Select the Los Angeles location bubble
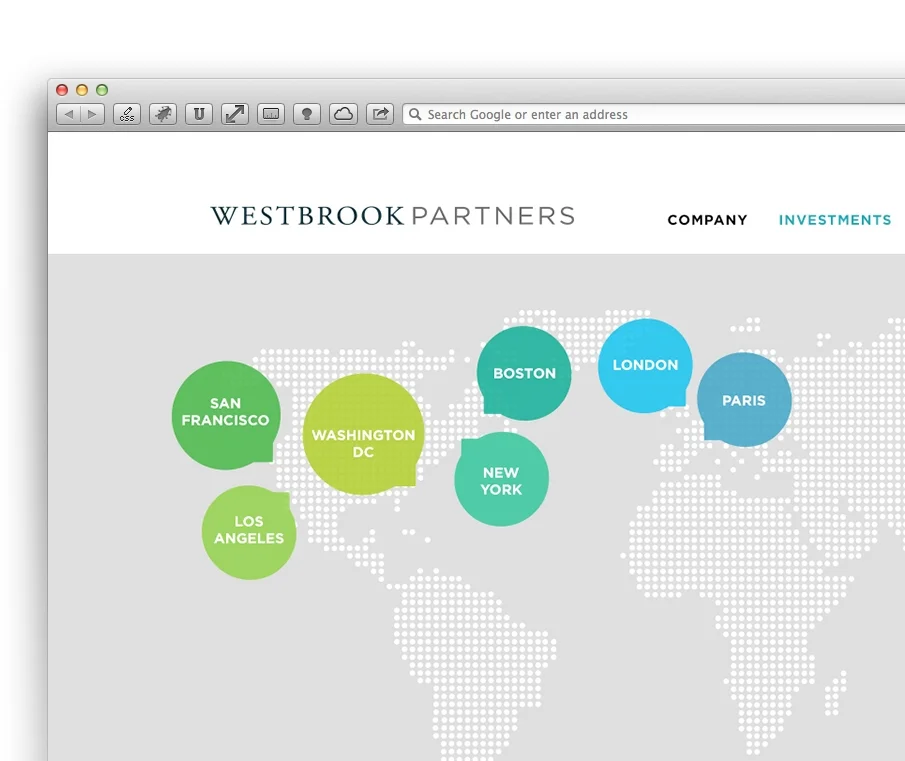This screenshot has height=761, width=905. point(249,532)
